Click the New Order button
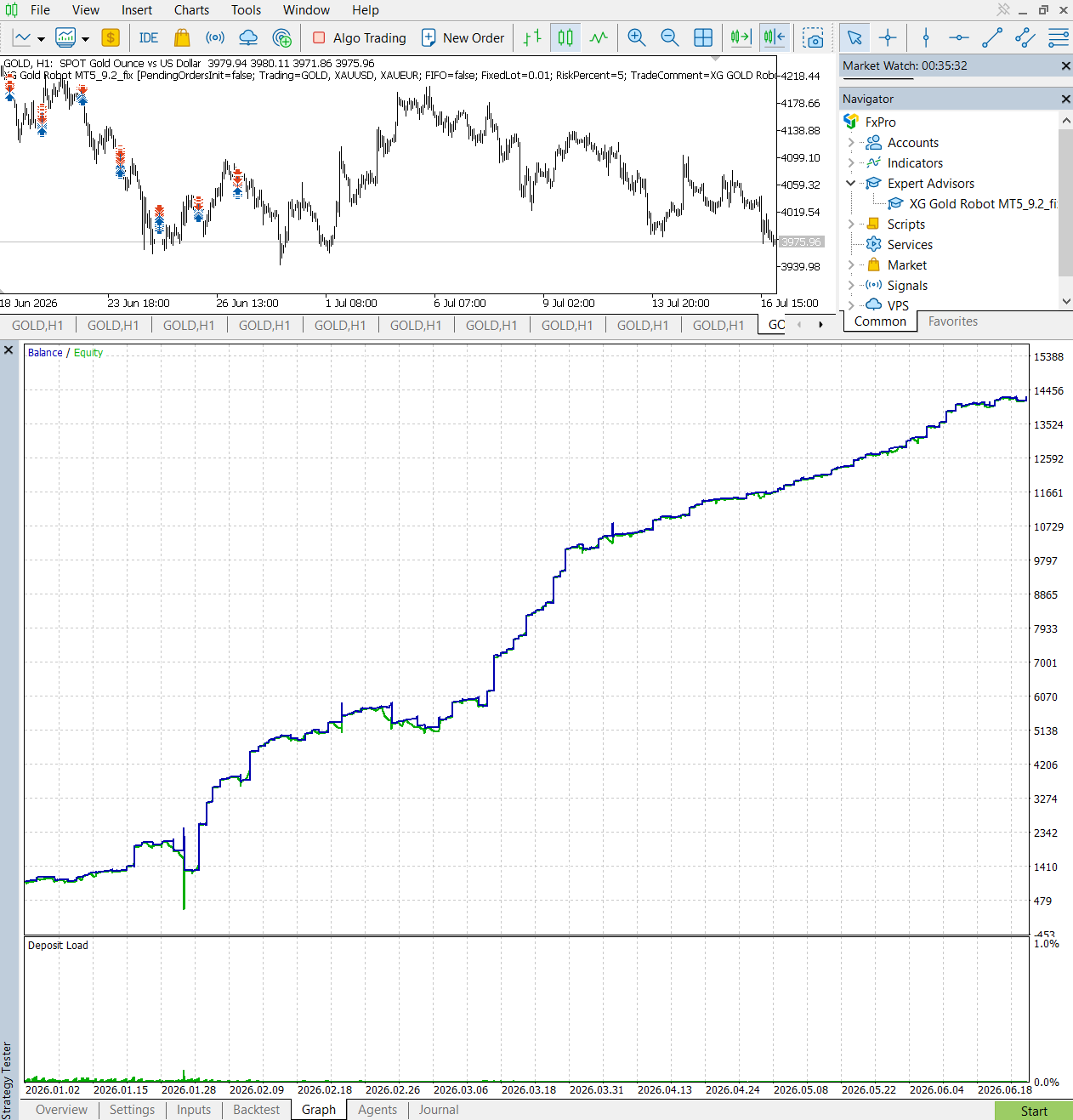The image size is (1073, 1120). (x=463, y=37)
